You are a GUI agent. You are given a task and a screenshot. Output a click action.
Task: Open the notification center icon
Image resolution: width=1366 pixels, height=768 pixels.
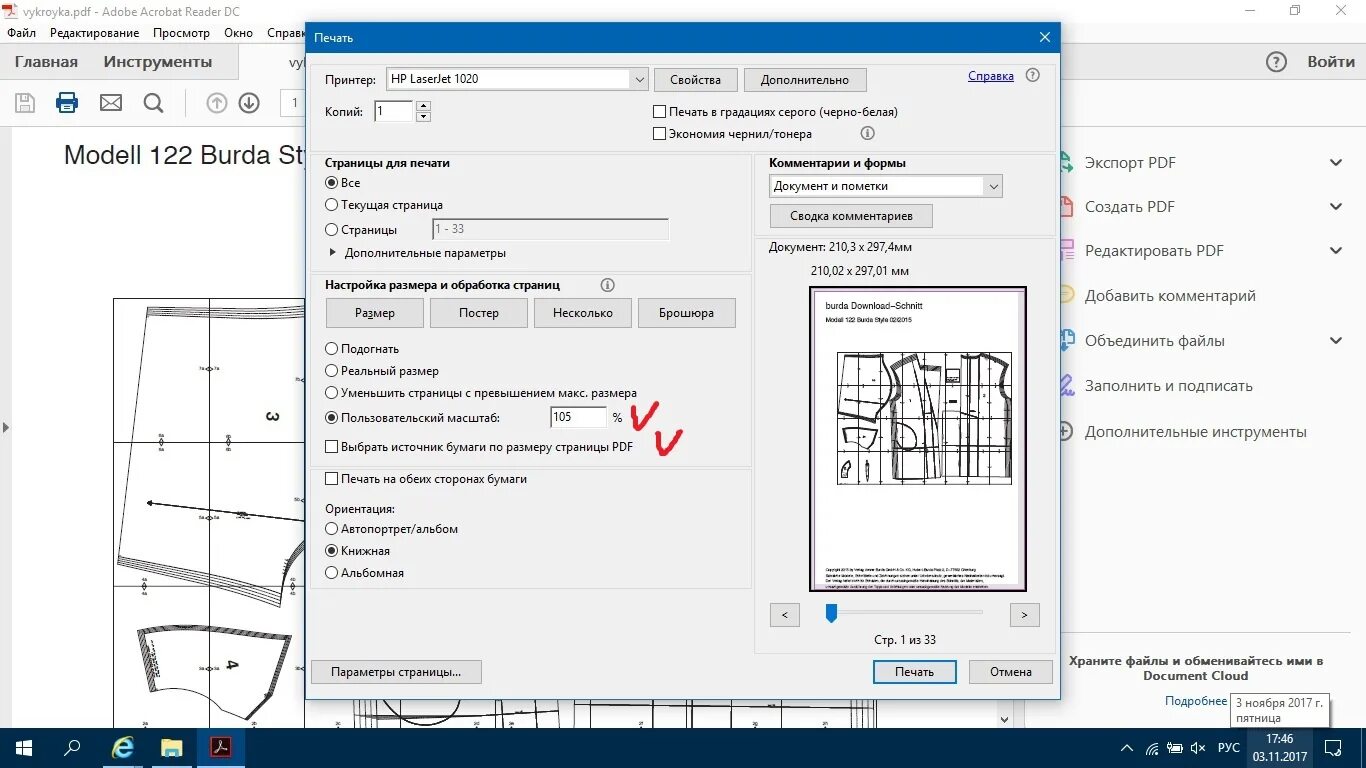click(x=1333, y=748)
